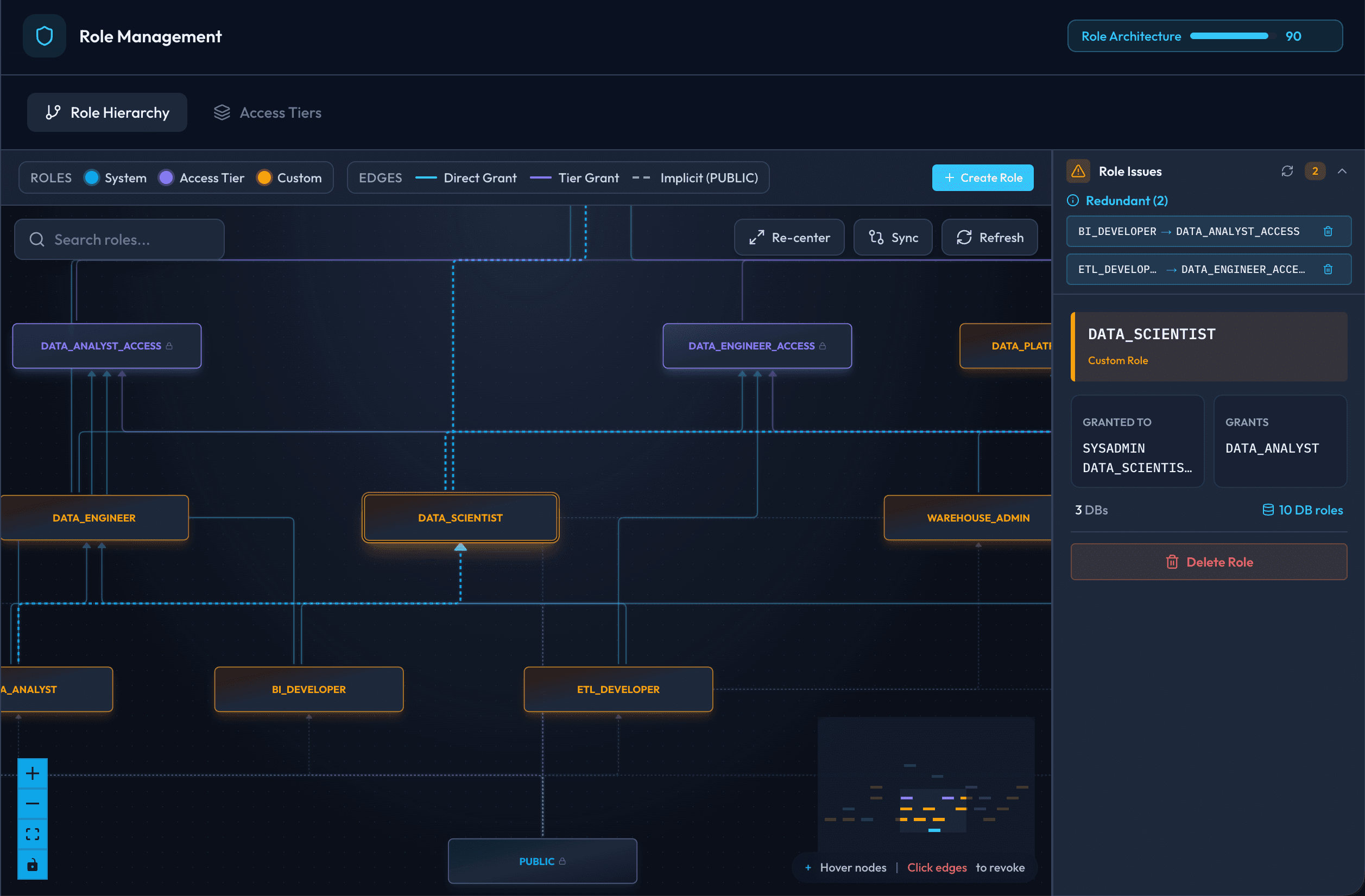Expand the Redundant (2) issues group
The height and width of the screenshot is (896, 1365).
[x=1127, y=201]
